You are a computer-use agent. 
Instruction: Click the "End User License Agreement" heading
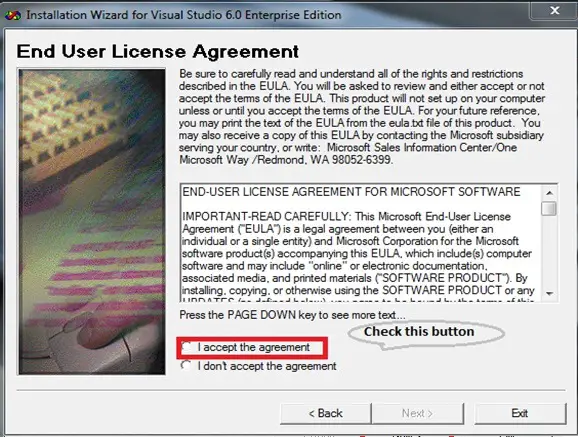tap(157, 52)
